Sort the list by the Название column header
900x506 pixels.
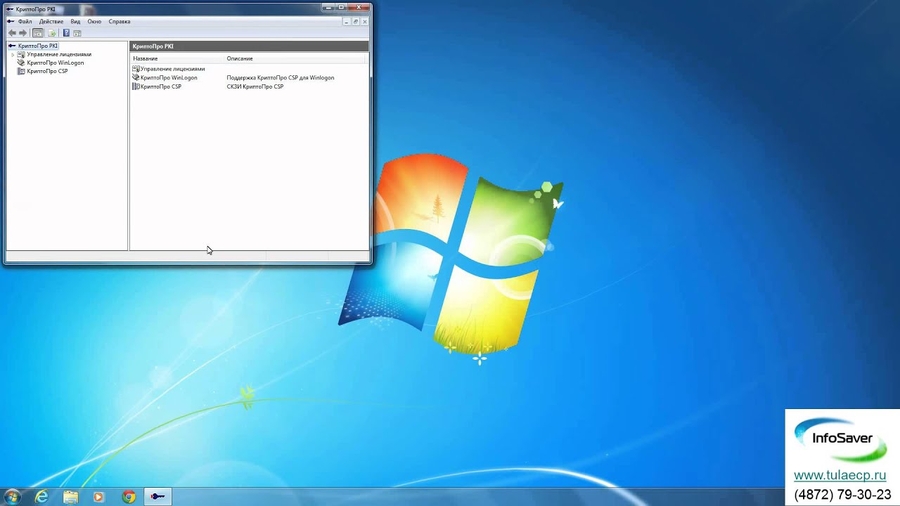(x=146, y=59)
